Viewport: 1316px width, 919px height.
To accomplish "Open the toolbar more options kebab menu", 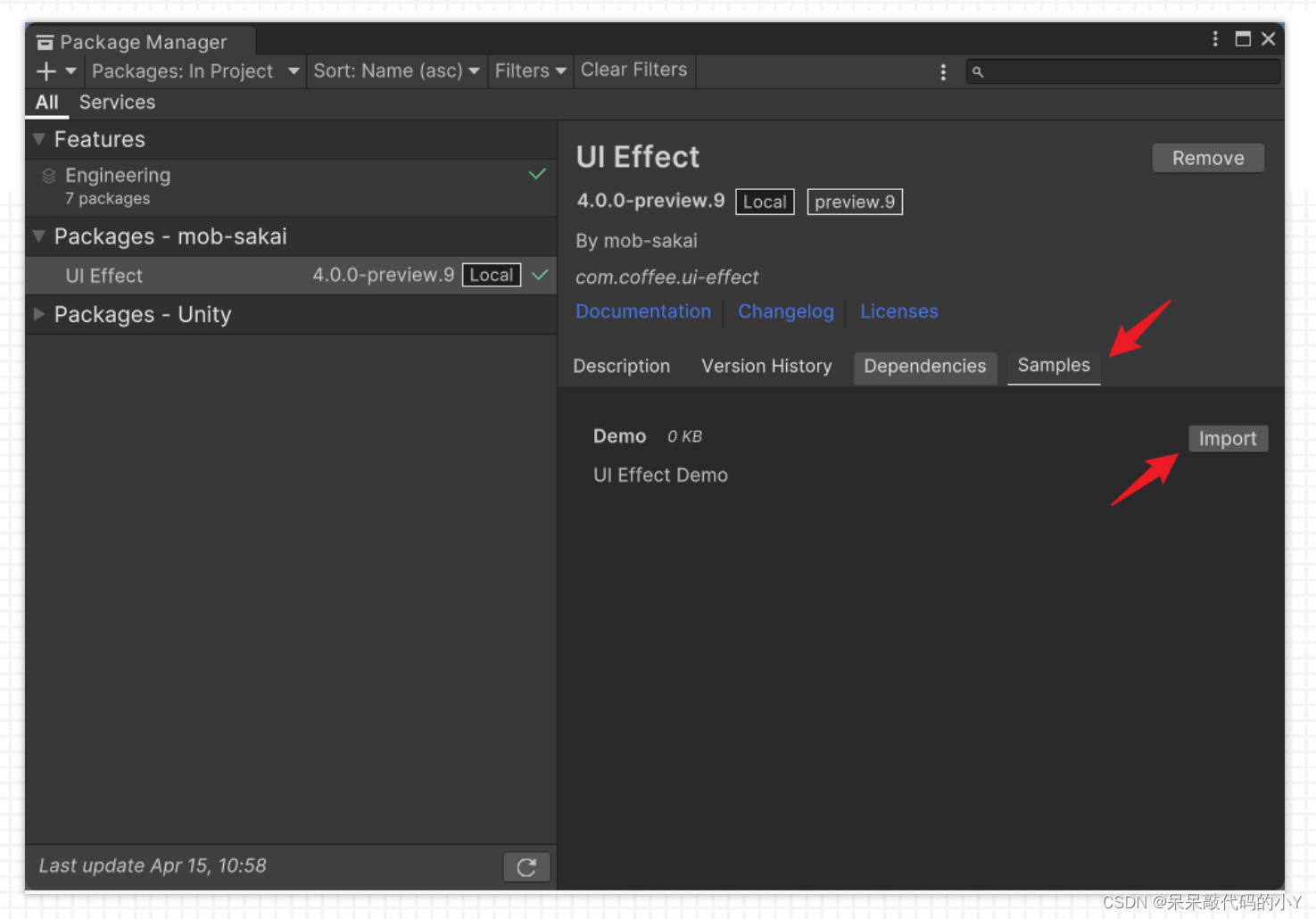I will pos(943,72).
